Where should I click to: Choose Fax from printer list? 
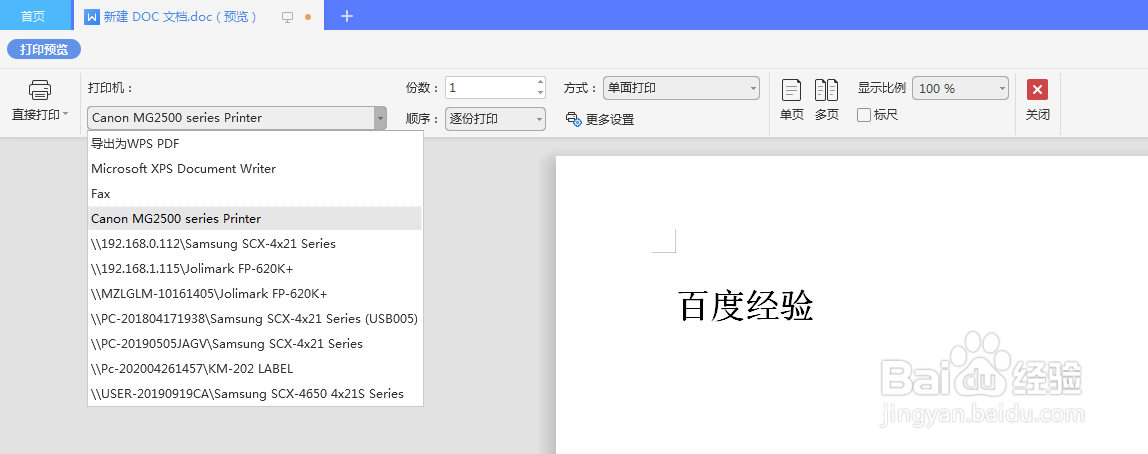[255, 194]
